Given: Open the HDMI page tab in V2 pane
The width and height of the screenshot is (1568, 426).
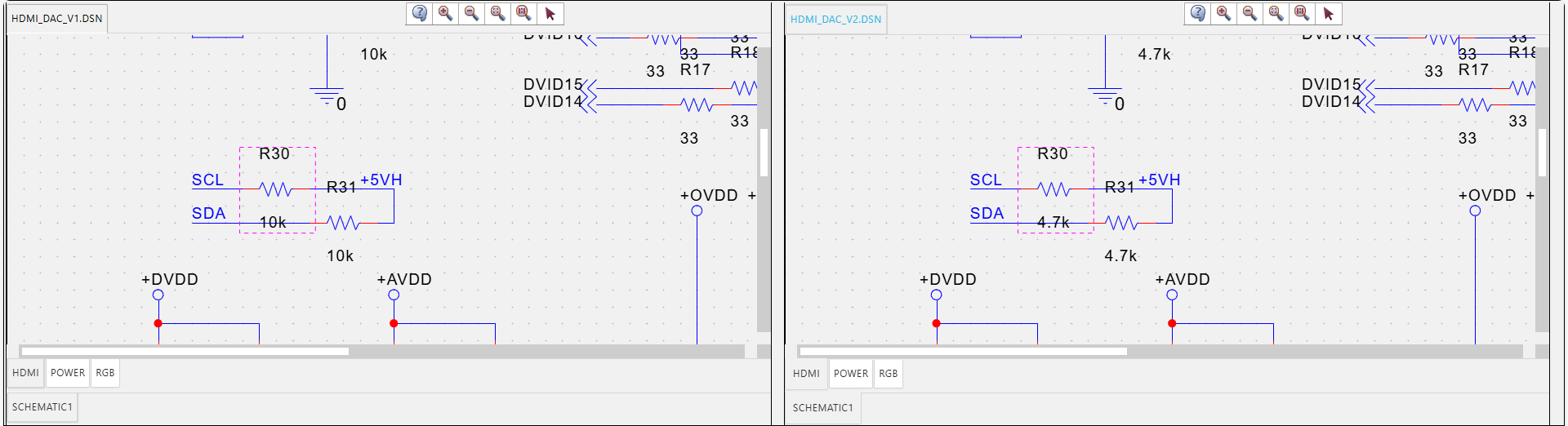Looking at the screenshot, I should point(806,374).
